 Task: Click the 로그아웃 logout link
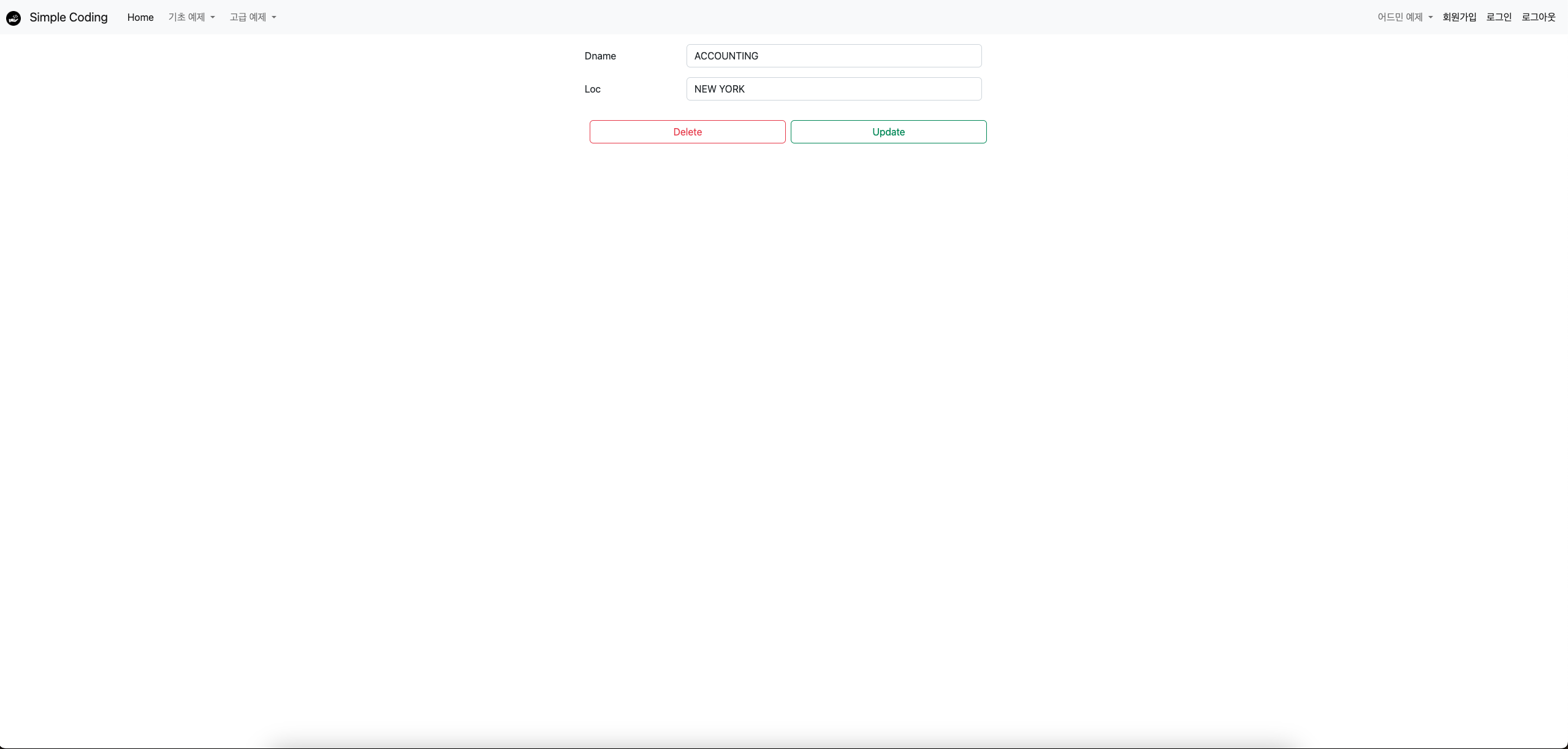tap(1538, 17)
